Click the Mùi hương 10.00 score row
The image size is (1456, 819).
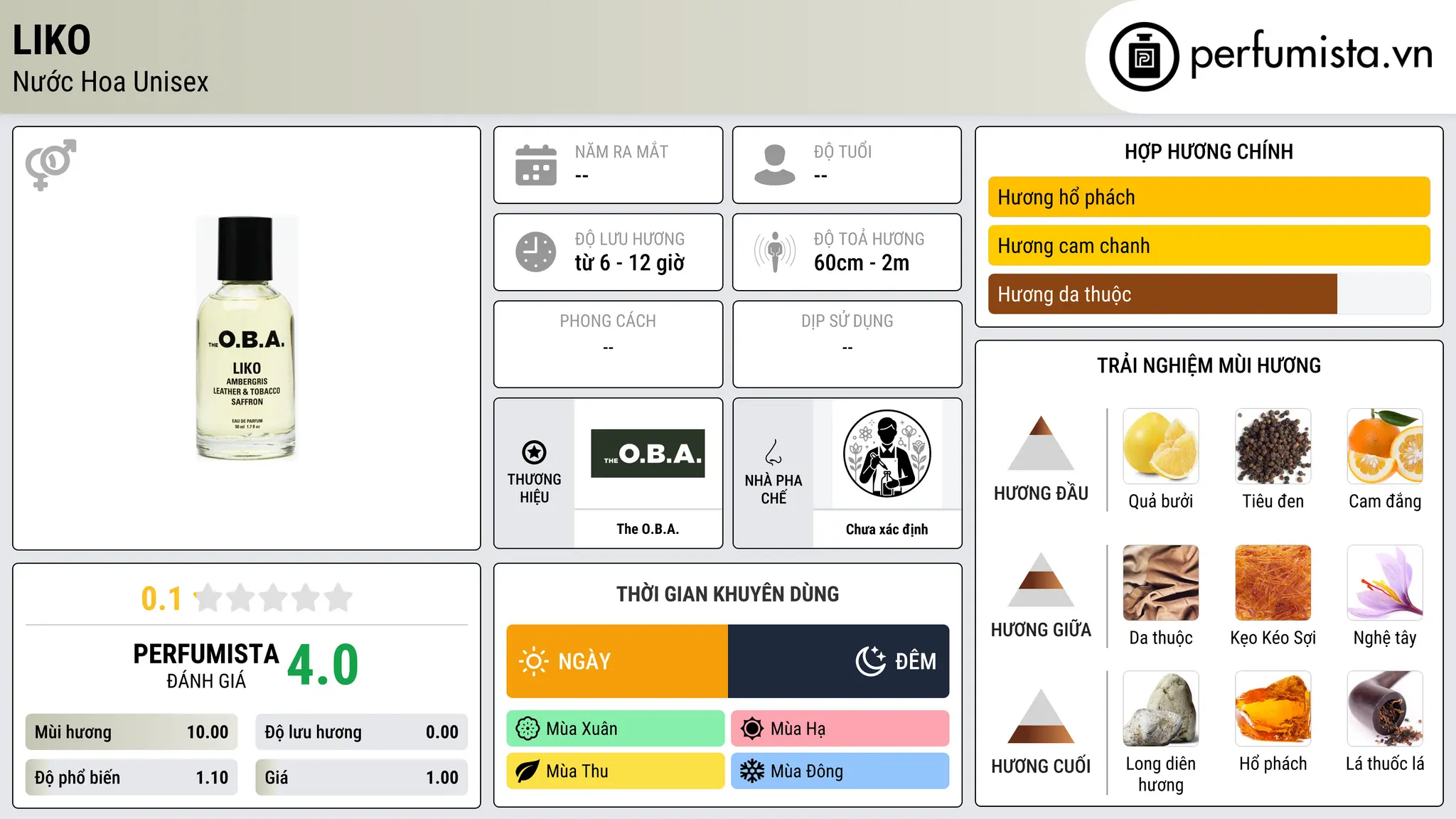coord(132,732)
